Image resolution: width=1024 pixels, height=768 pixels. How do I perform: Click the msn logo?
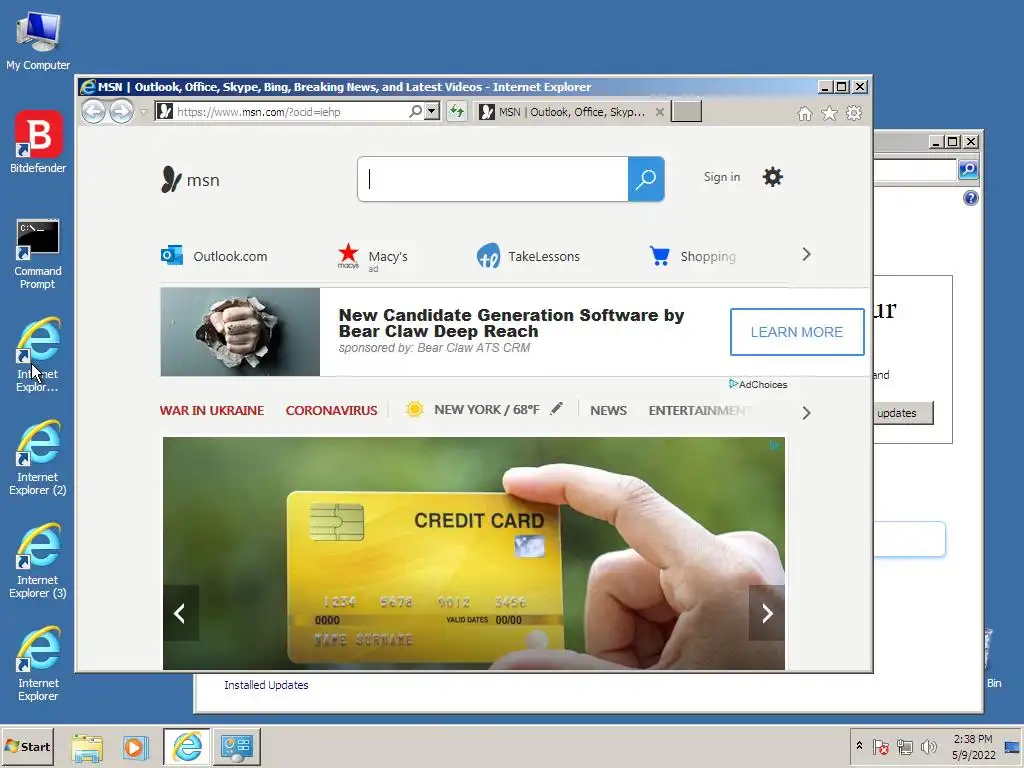click(190, 180)
